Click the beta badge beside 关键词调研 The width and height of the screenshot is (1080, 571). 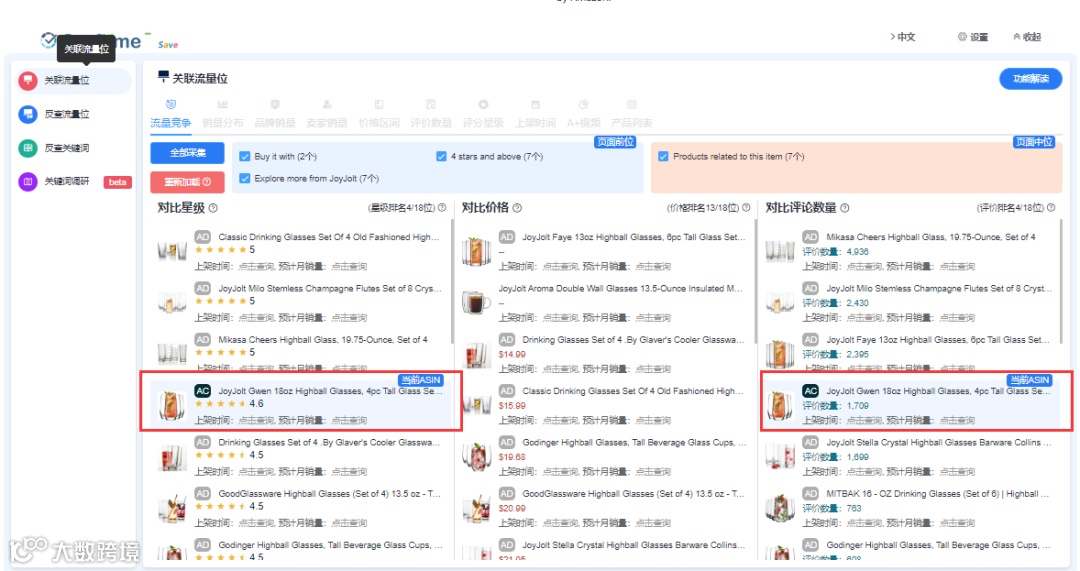tap(118, 182)
